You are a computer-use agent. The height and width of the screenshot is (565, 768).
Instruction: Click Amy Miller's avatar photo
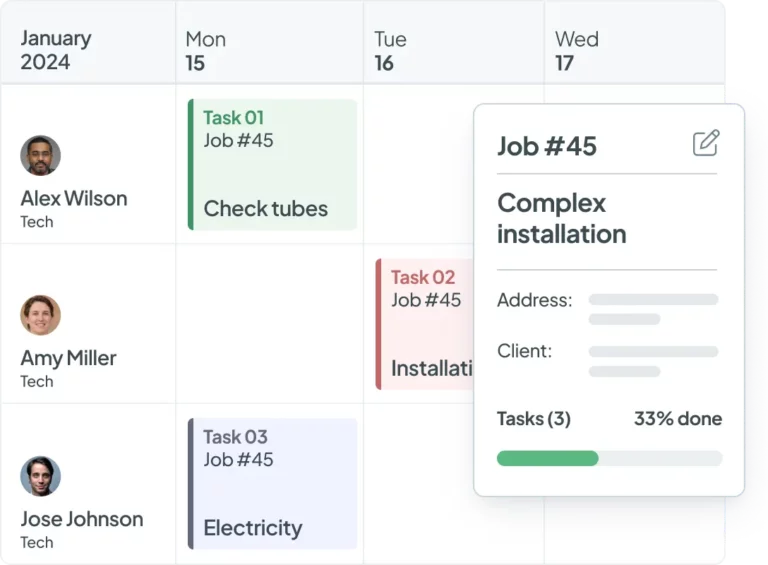pyautogui.click(x=40, y=315)
